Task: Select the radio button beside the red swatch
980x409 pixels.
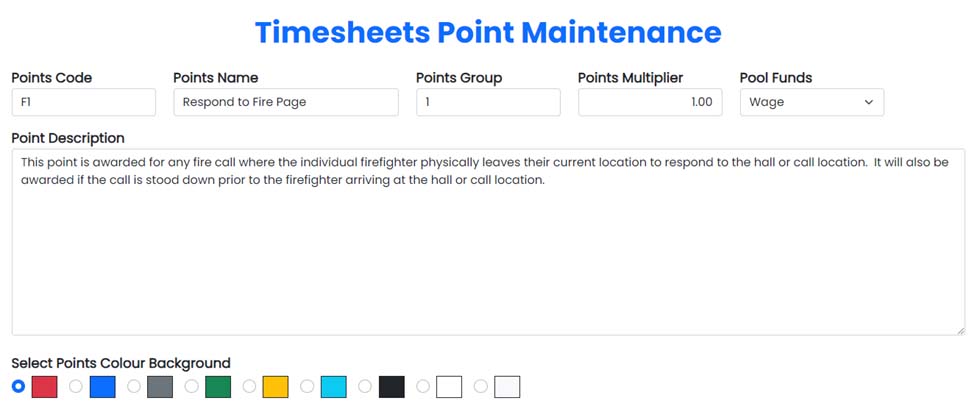Action: (18, 386)
